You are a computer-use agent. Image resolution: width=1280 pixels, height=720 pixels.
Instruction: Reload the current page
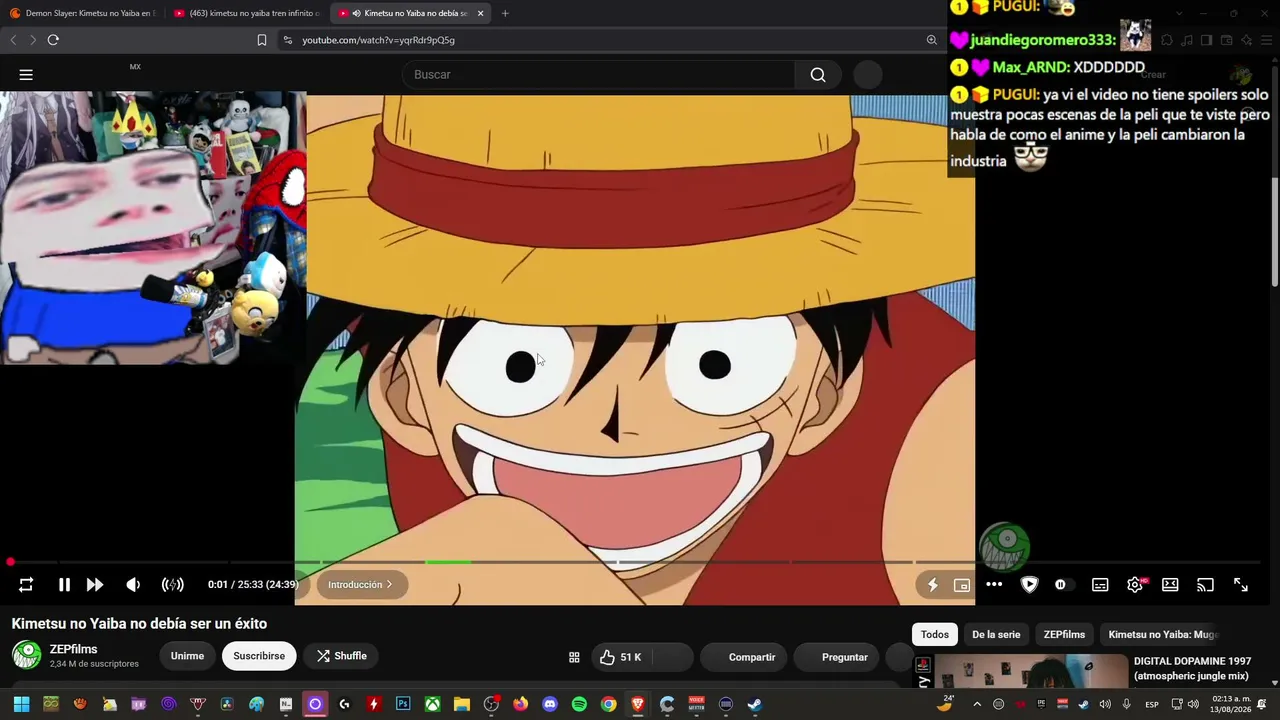[53, 40]
